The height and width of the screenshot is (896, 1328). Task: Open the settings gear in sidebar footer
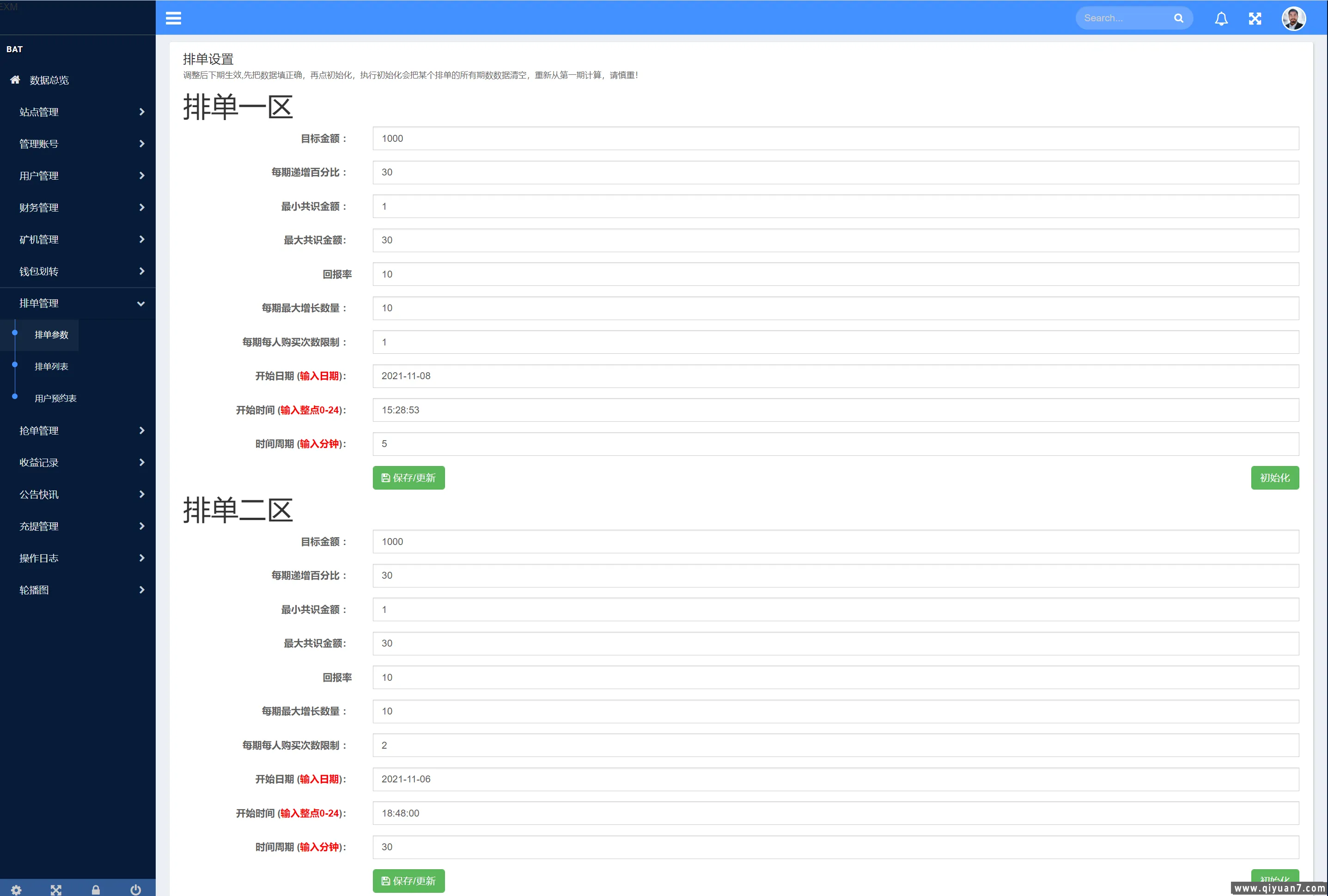(17, 889)
